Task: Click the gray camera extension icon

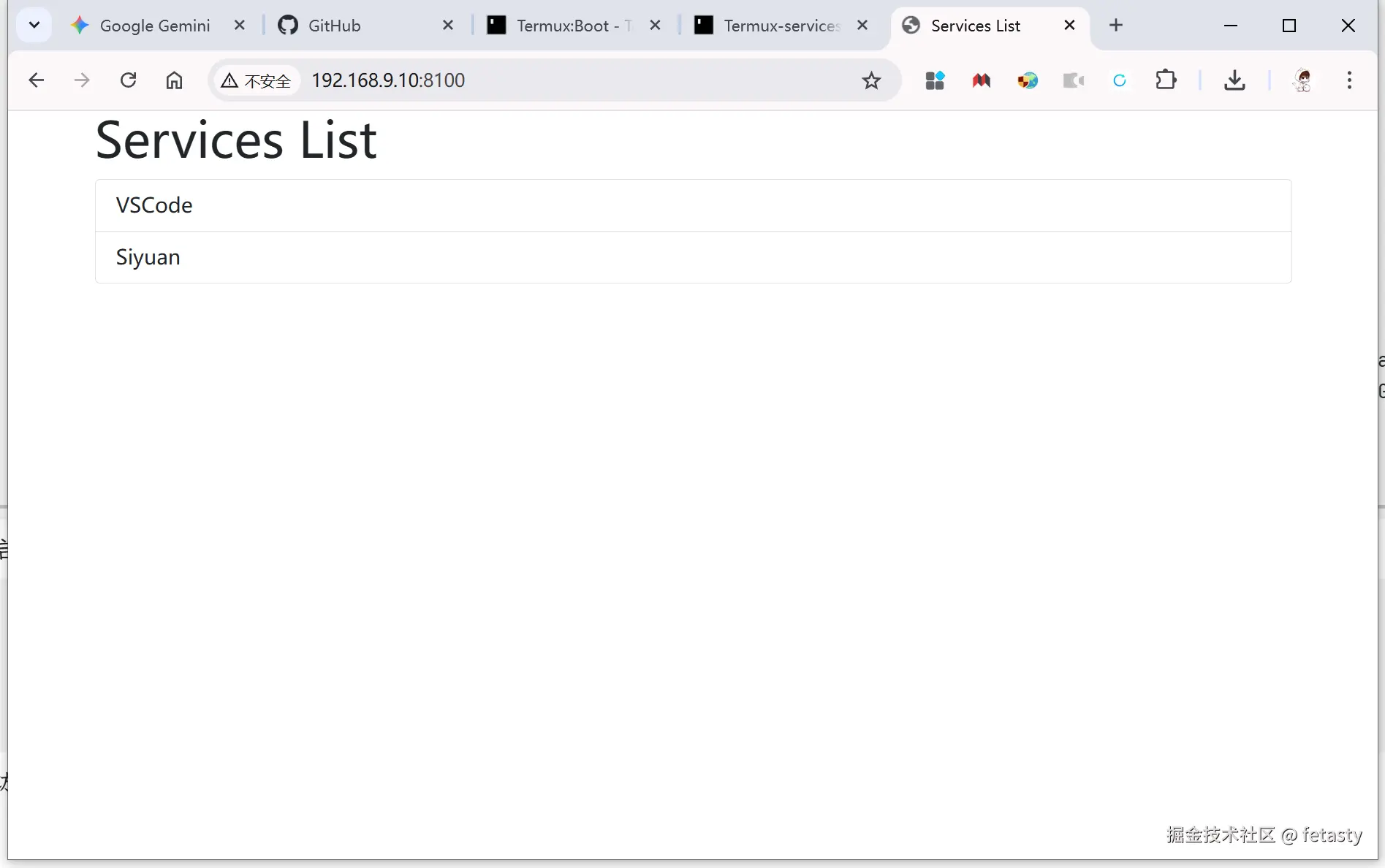Action: tap(1073, 80)
